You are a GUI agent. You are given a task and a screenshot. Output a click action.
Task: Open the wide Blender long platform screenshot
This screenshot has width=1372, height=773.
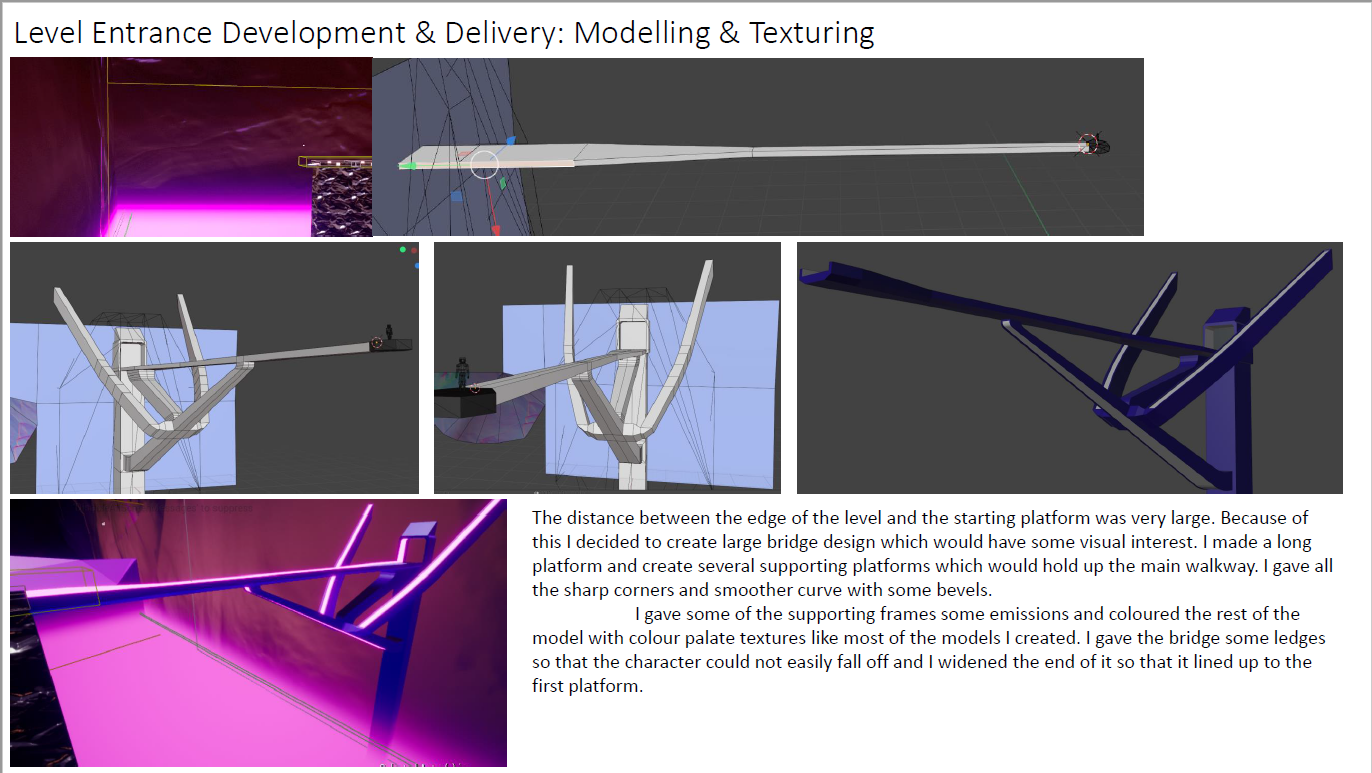click(758, 147)
